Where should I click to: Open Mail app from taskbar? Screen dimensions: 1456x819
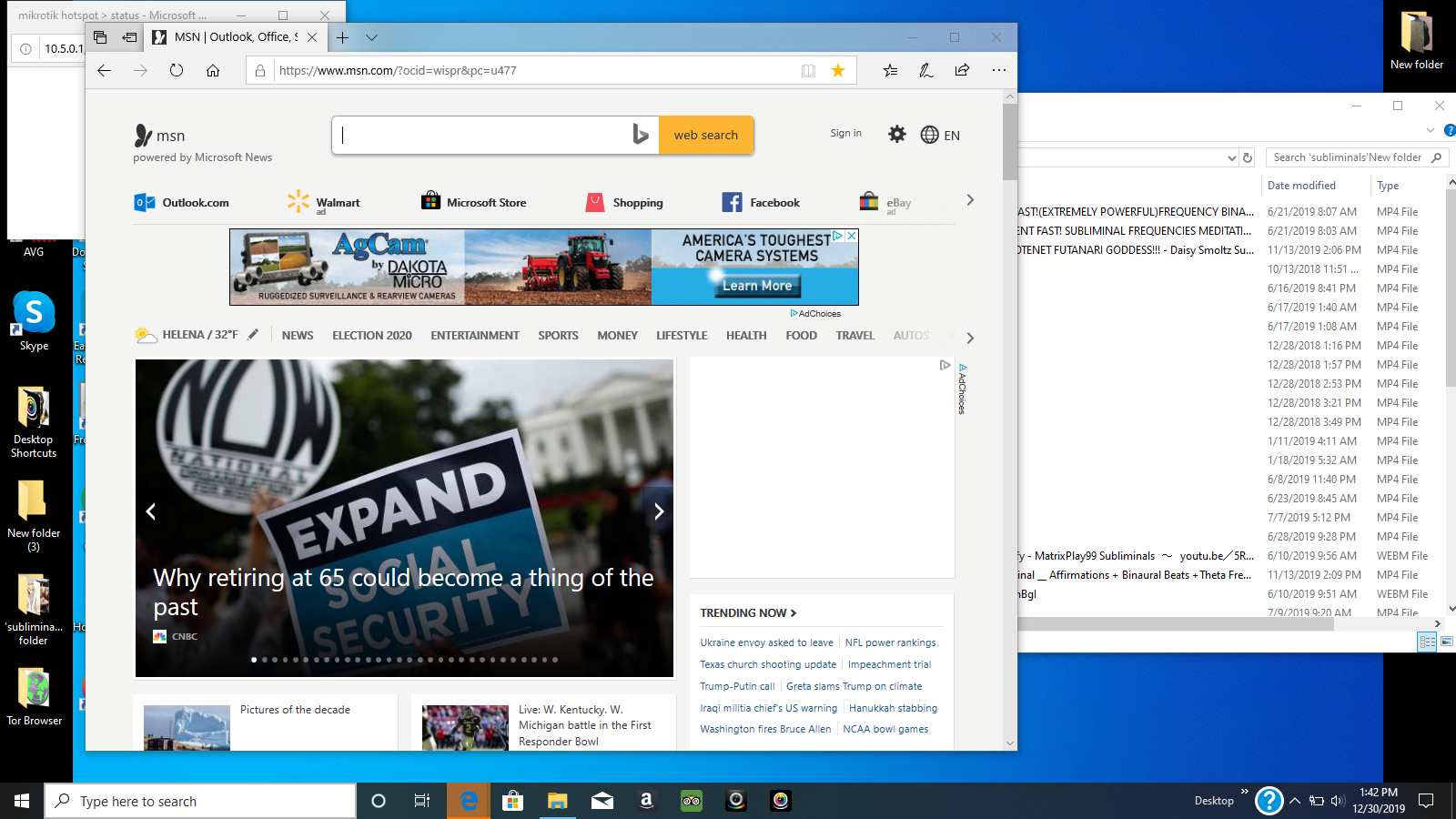[x=602, y=801]
